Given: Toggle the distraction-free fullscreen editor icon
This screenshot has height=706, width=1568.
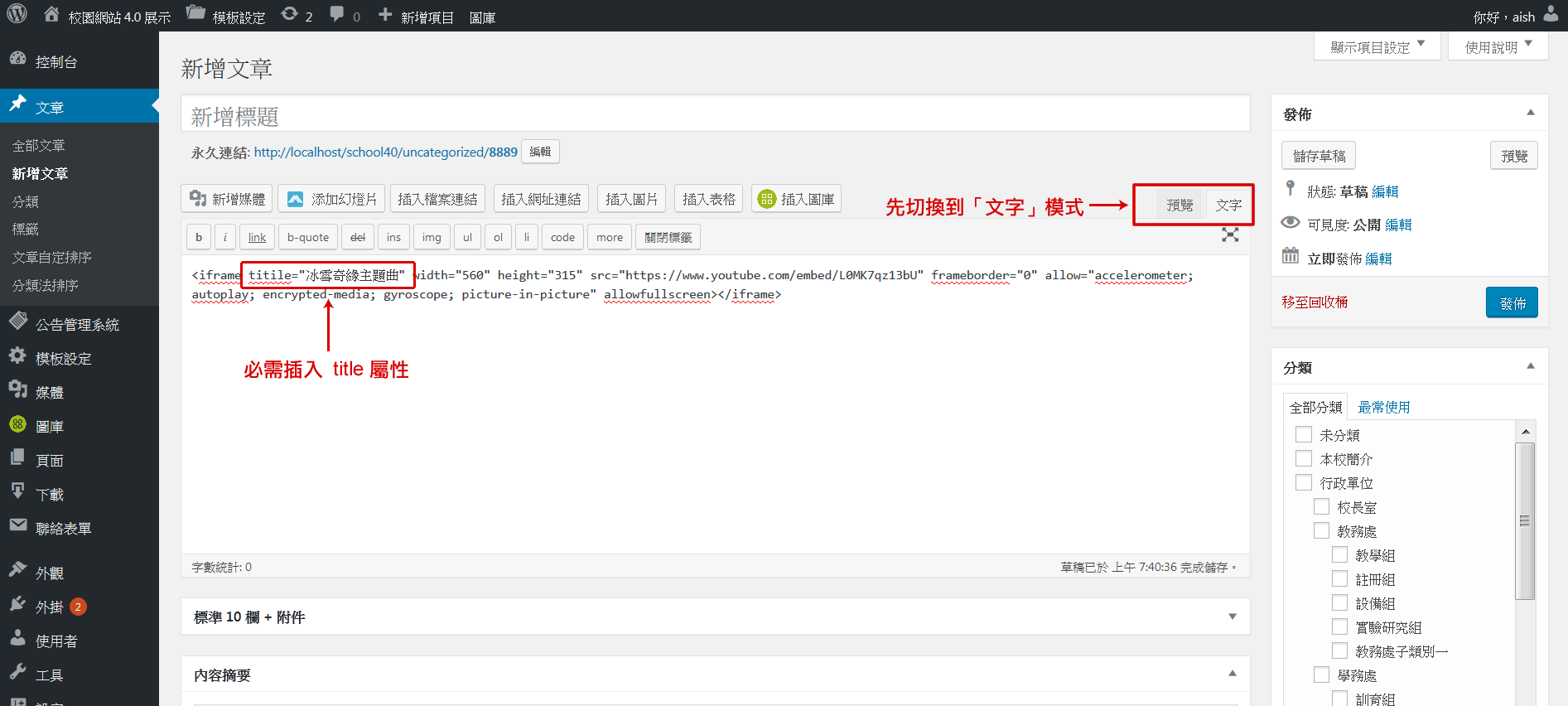Looking at the screenshot, I should (1230, 235).
